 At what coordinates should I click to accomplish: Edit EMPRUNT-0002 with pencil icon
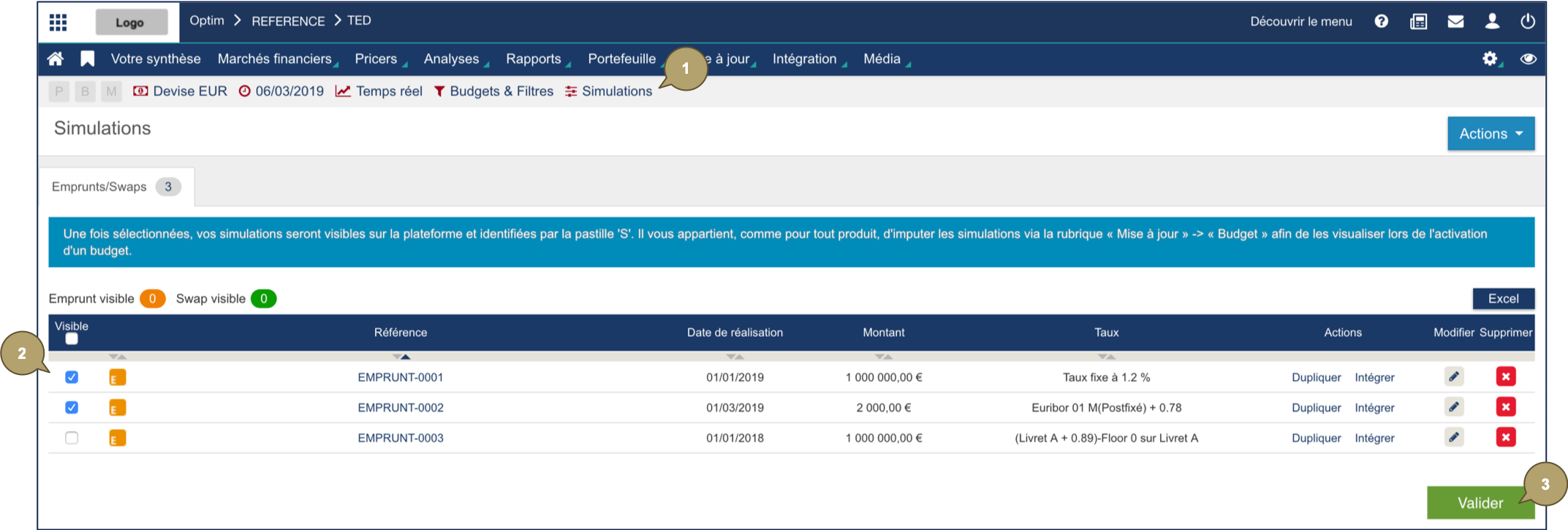tap(1454, 407)
